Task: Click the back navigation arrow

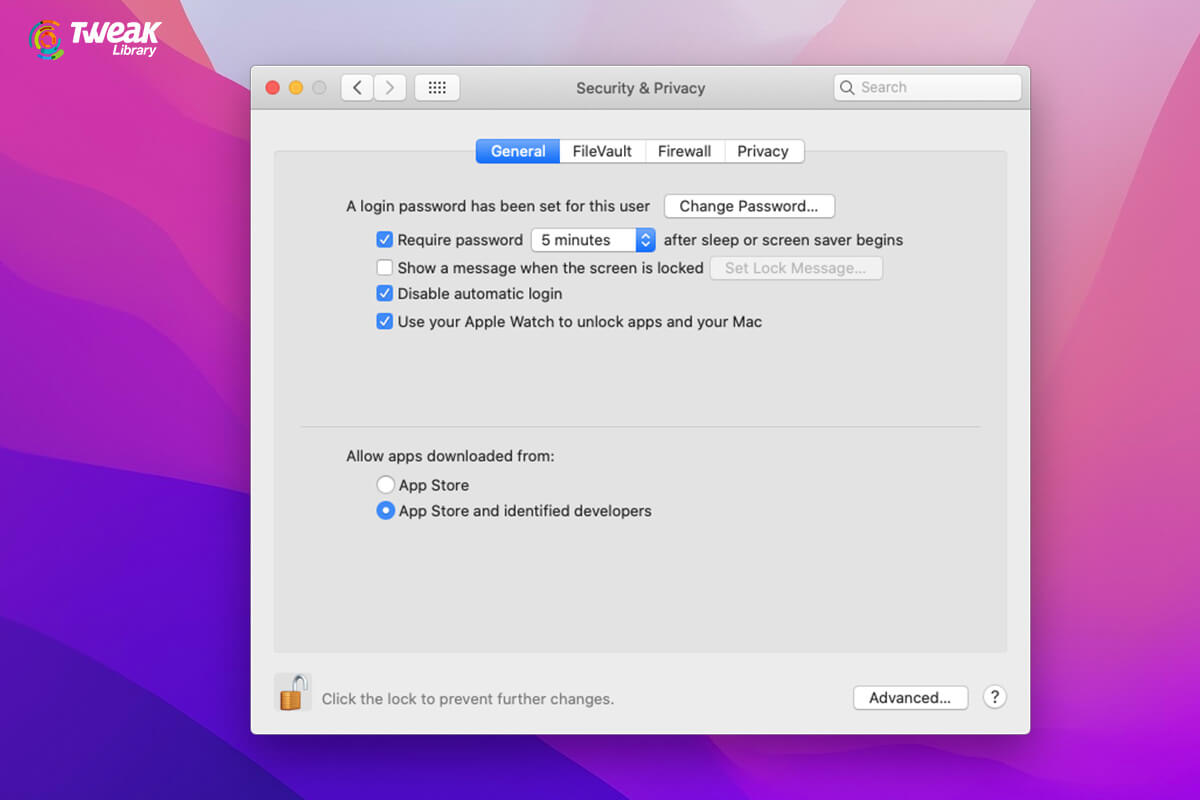Action: [357, 87]
